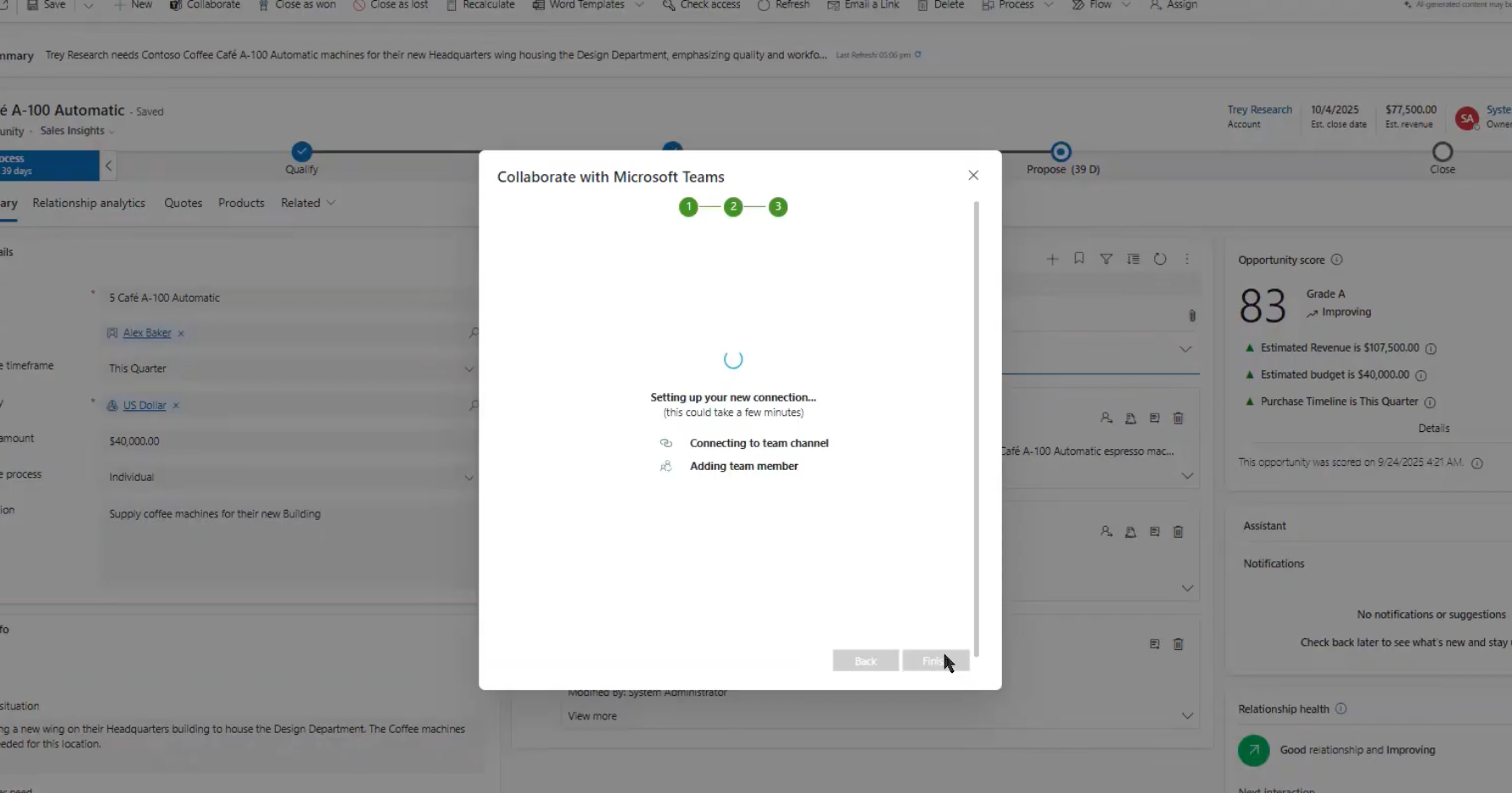Viewport: 1512px width, 793px height.
Task: Click the $40,000.00 budget amount field
Action: point(288,441)
